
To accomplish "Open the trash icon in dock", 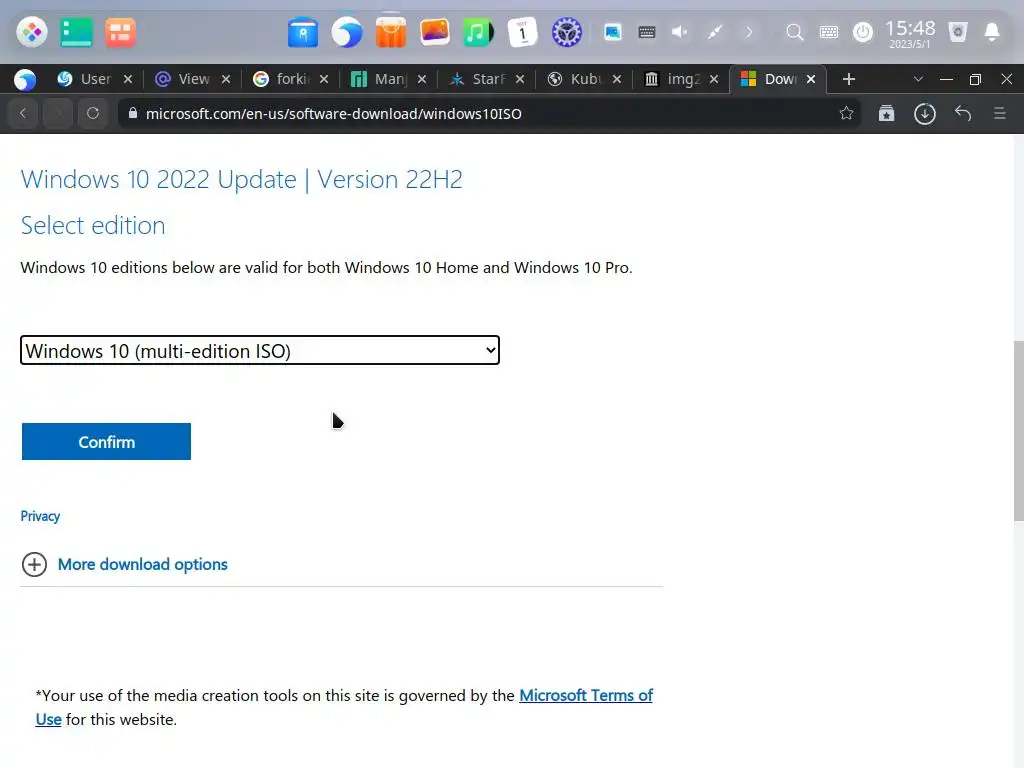I will (x=957, y=32).
